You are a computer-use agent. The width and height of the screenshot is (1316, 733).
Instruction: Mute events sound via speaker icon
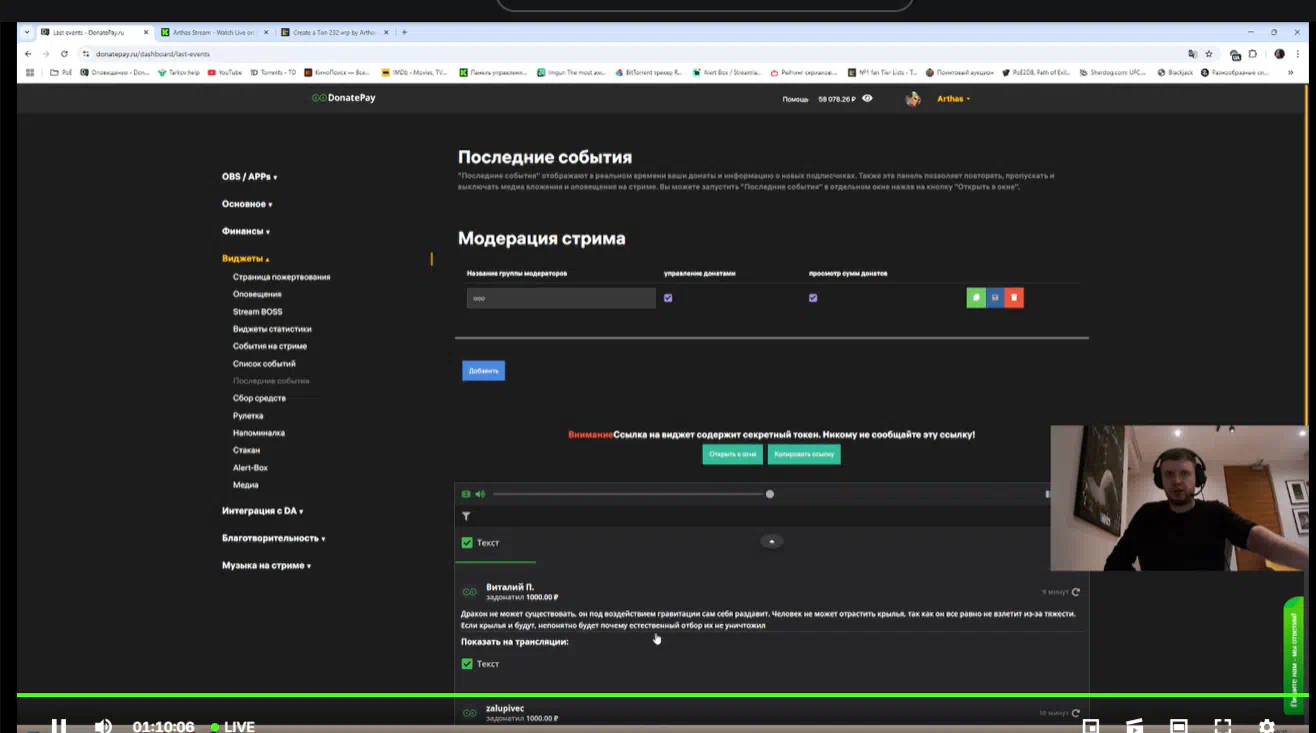coord(480,494)
